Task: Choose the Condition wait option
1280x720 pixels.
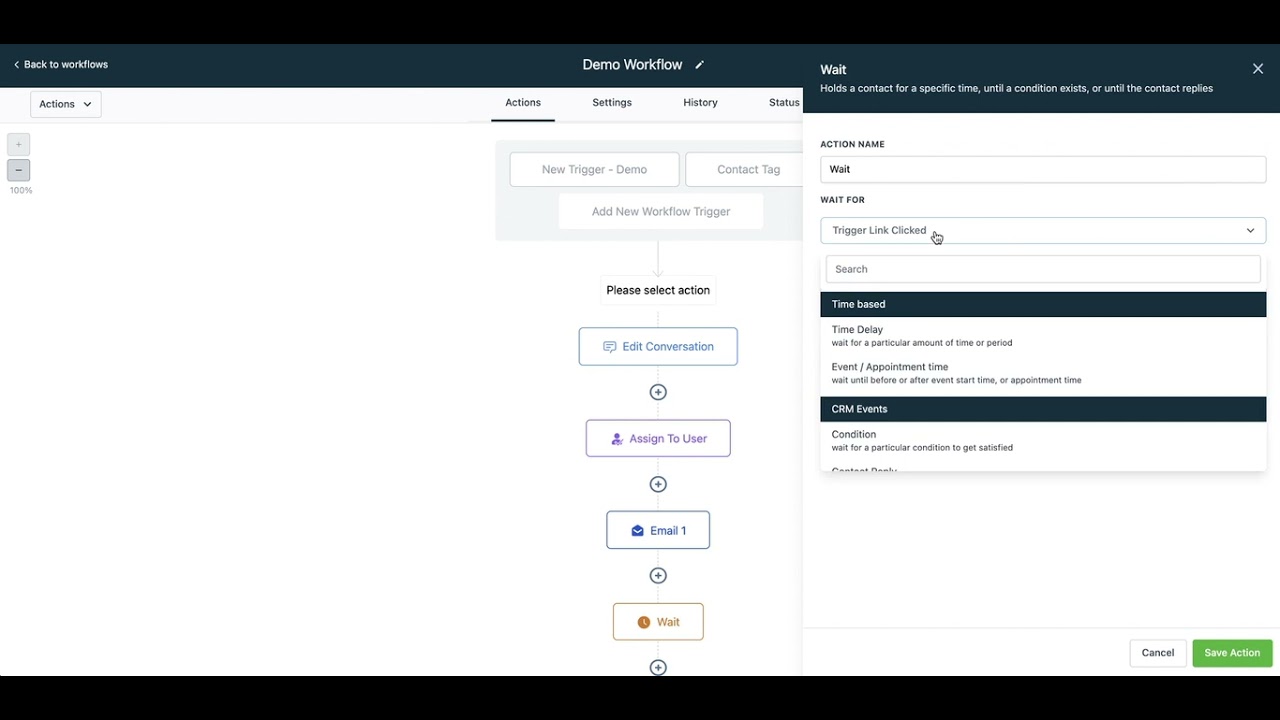Action: click(1043, 440)
